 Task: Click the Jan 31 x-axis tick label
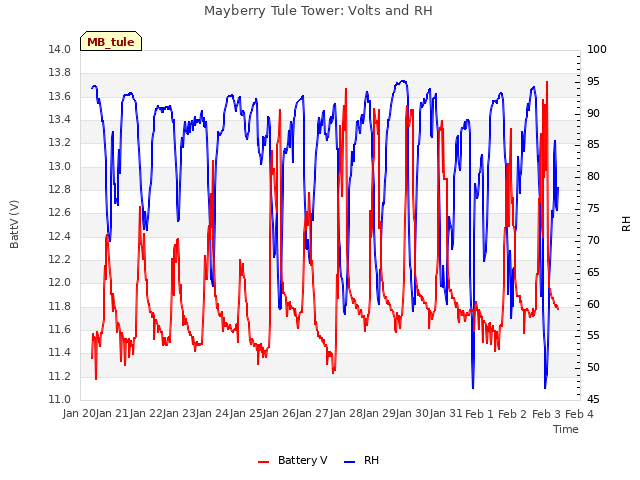[x=446, y=413]
